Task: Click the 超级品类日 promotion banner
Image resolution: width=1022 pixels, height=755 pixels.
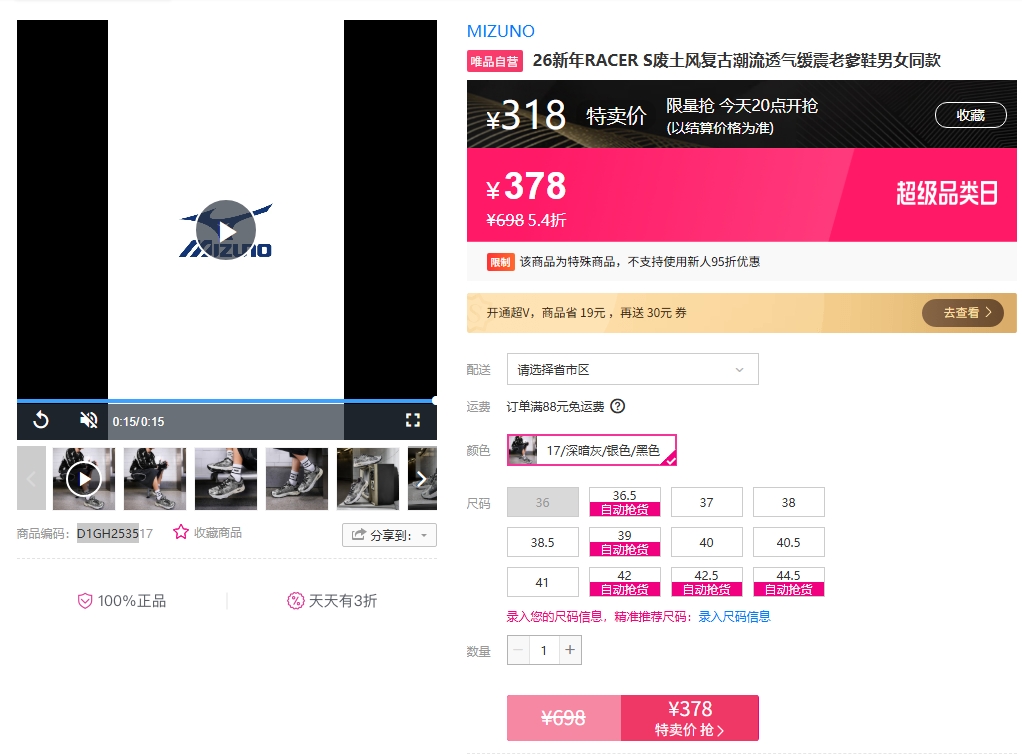Action: tap(946, 194)
